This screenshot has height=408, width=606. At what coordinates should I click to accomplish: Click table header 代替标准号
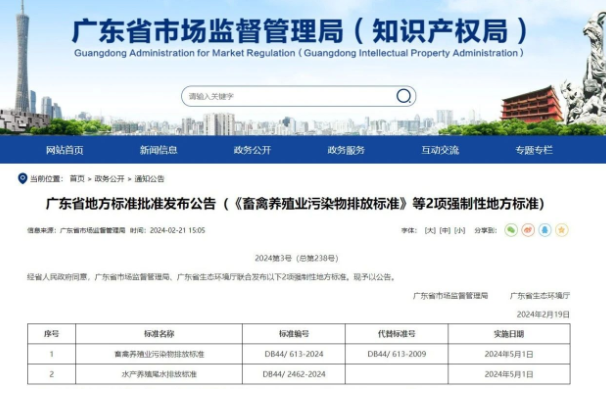click(397, 334)
